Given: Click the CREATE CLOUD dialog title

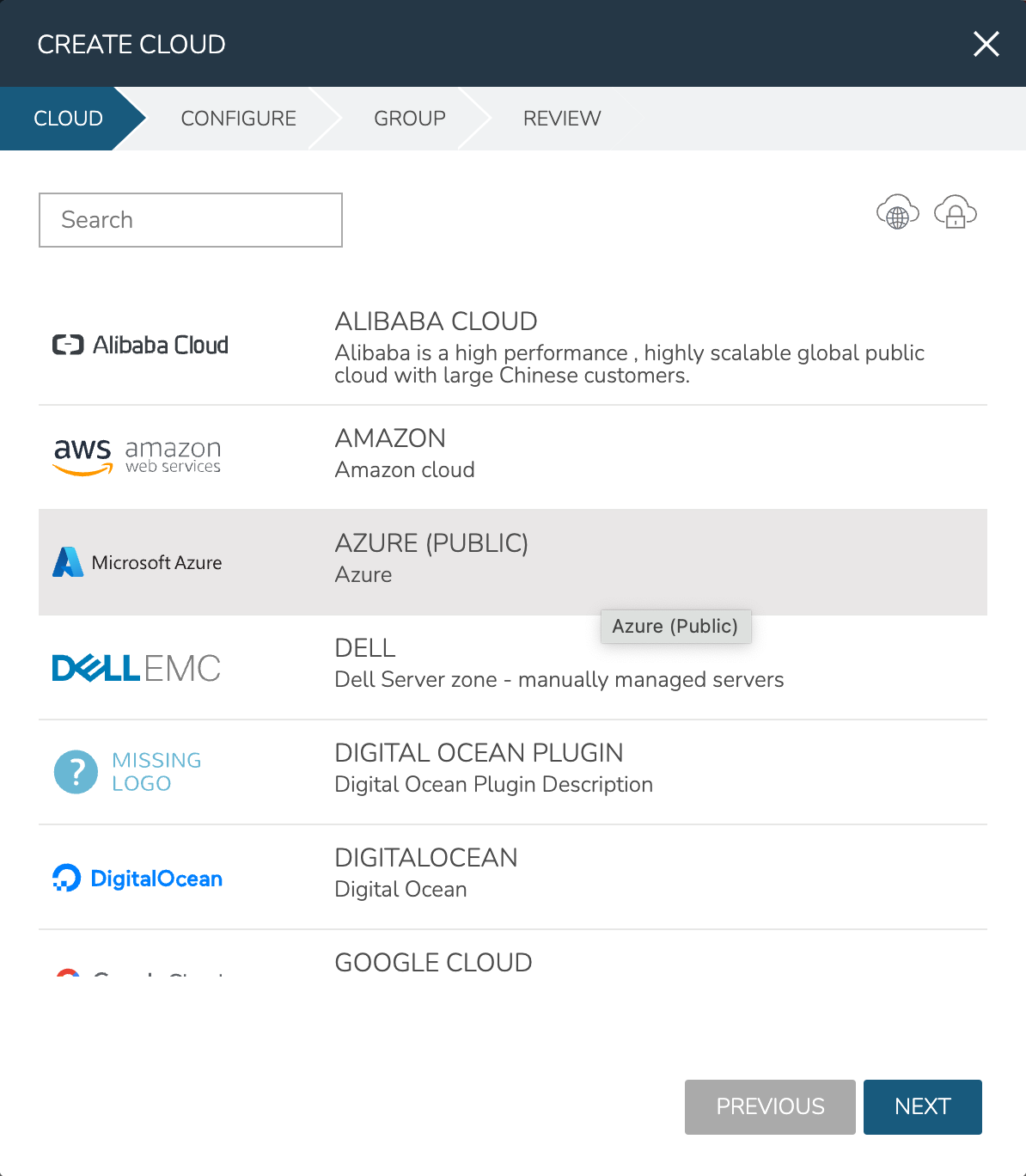Looking at the screenshot, I should [x=131, y=45].
